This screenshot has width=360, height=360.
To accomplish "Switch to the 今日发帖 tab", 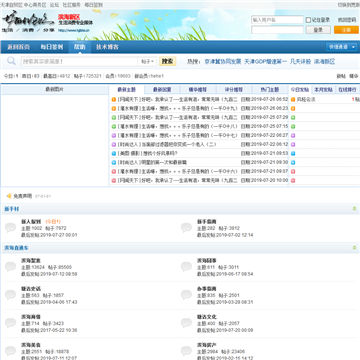I will (x=300, y=90).
